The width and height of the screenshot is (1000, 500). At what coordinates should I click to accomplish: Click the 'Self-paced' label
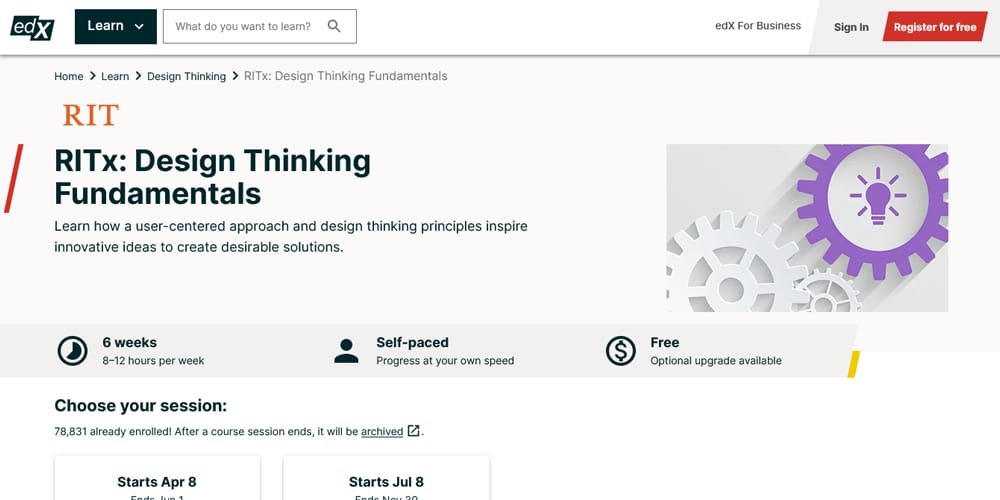(x=412, y=342)
